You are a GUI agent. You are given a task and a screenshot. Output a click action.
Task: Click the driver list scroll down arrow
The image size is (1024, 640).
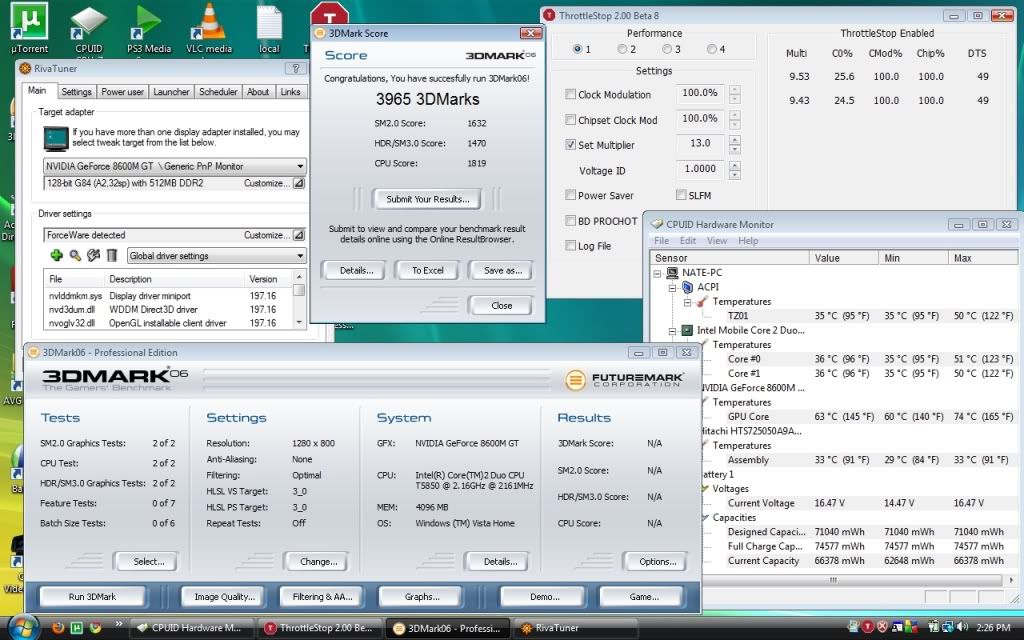[299, 323]
